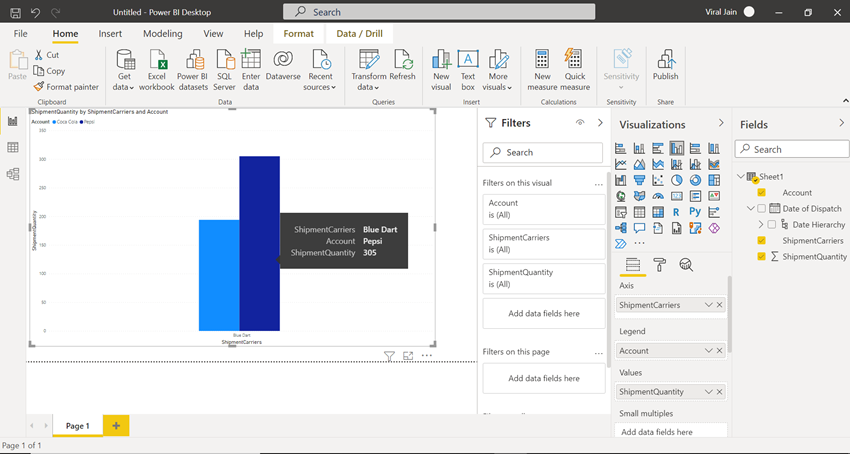850x454 pixels.
Task: Uncheck the ShipmentQuantity field checkbox
Action: point(761,257)
